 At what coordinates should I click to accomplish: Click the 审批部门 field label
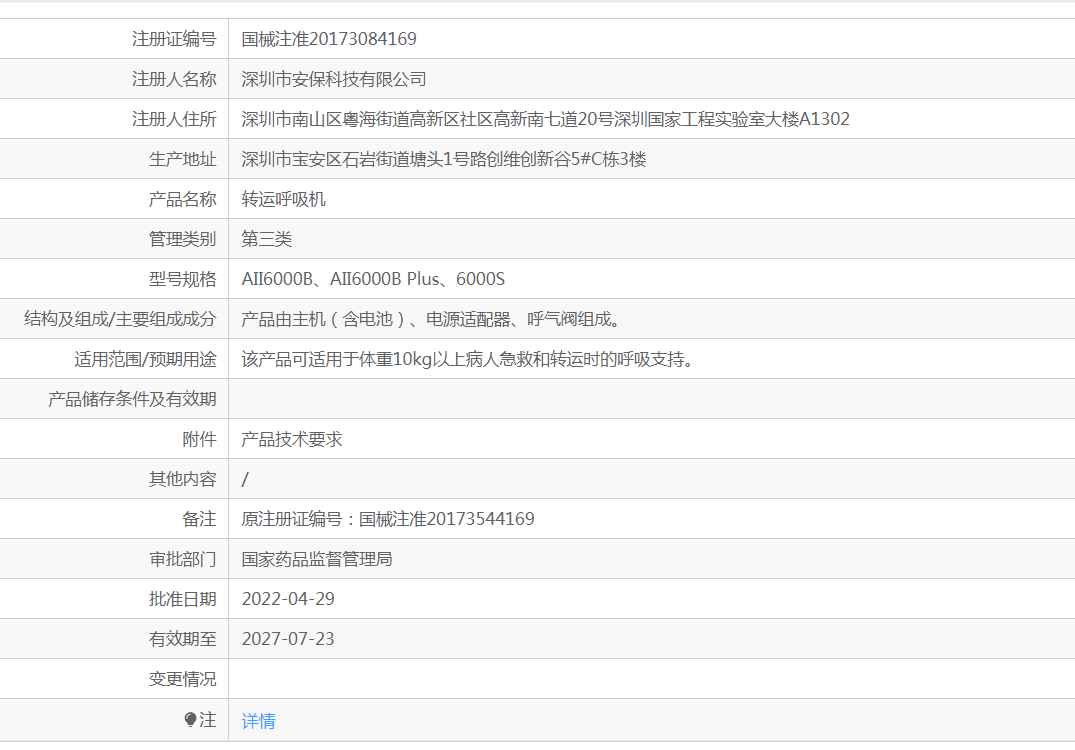(x=182, y=559)
